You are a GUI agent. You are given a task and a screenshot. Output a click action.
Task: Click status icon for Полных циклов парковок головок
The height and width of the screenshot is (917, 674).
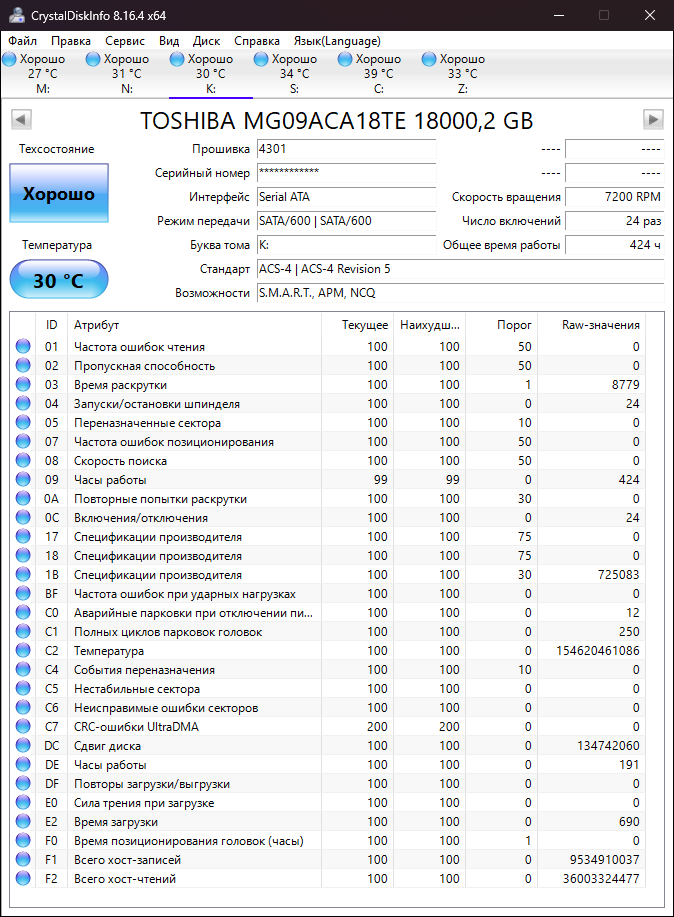pyautogui.click(x=23, y=632)
